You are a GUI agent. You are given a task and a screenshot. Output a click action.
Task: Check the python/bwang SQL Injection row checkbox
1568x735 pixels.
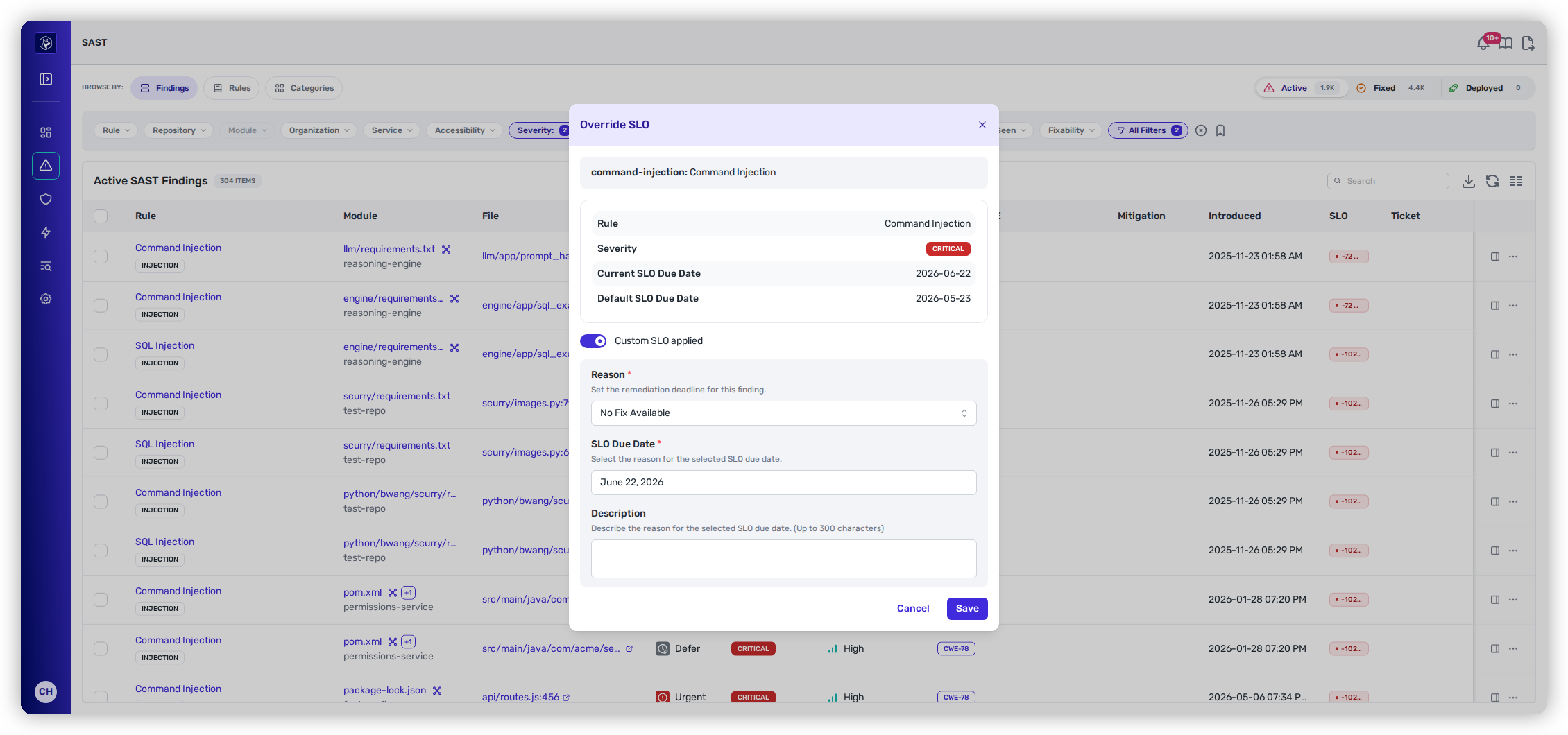pyautogui.click(x=101, y=551)
